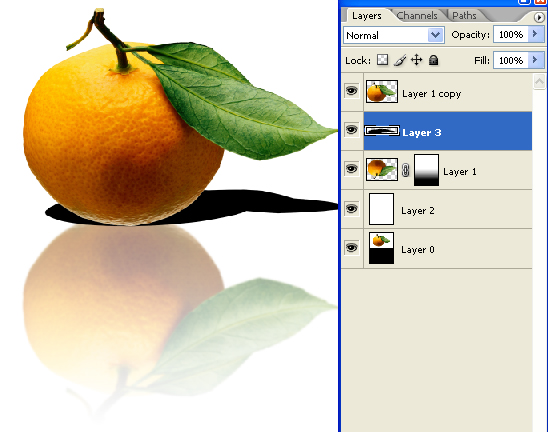Image resolution: width=548 pixels, height=432 pixels.
Task: Toggle visibility of Layer 3
Action: (x=352, y=130)
